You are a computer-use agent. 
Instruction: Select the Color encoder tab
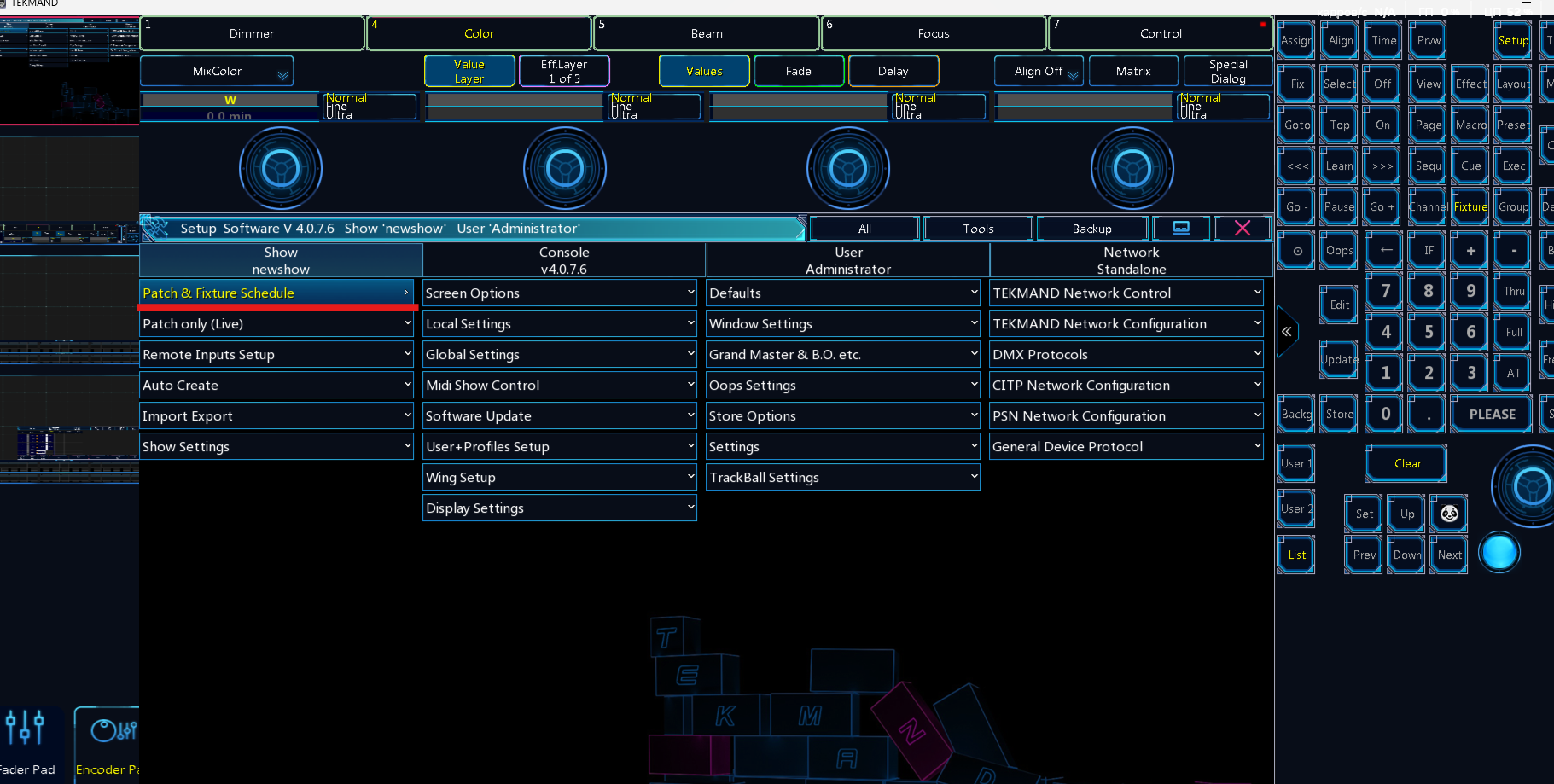pyautogui.click(x=479, y=33)
